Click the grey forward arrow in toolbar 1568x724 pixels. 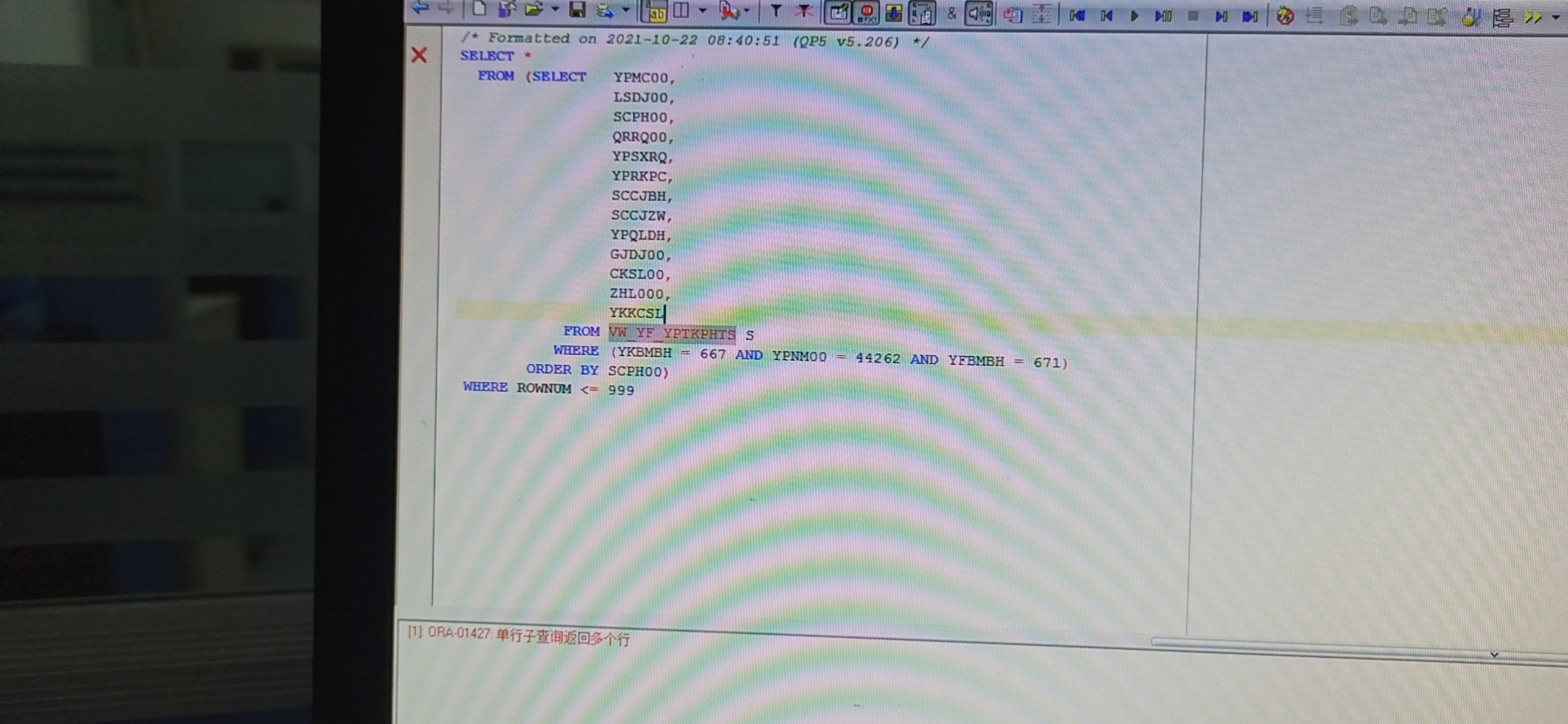click(x=447, y=8)
